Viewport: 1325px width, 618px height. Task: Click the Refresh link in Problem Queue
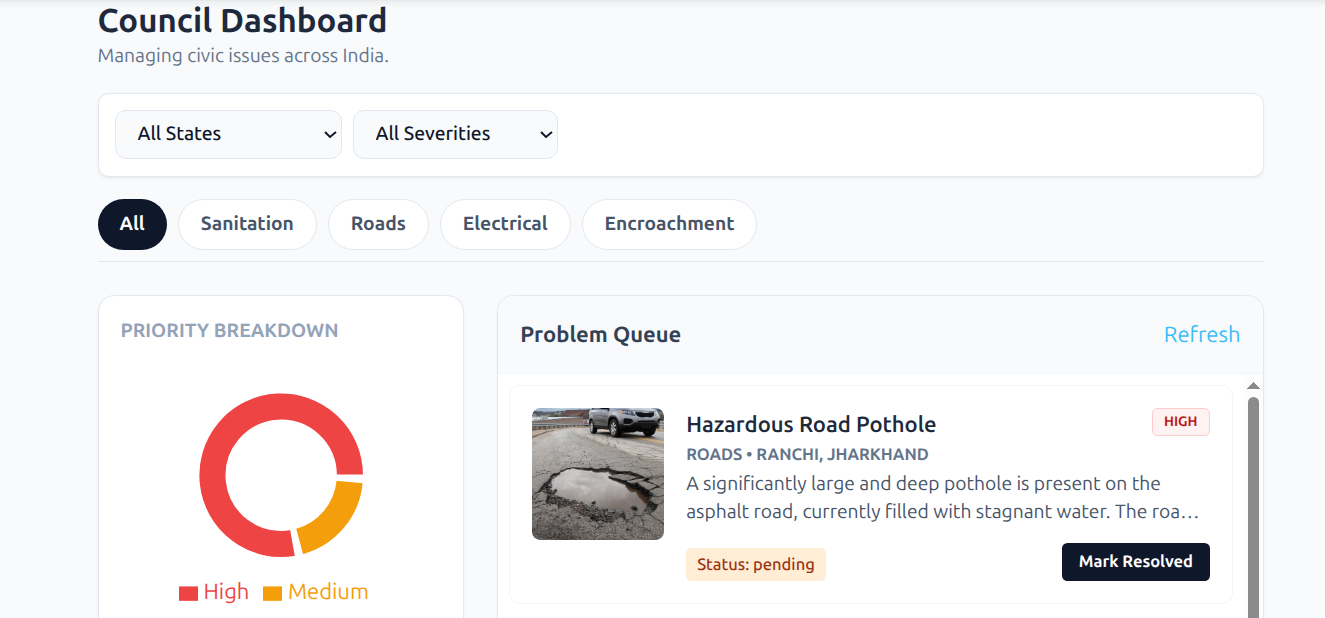point(1201,335)
